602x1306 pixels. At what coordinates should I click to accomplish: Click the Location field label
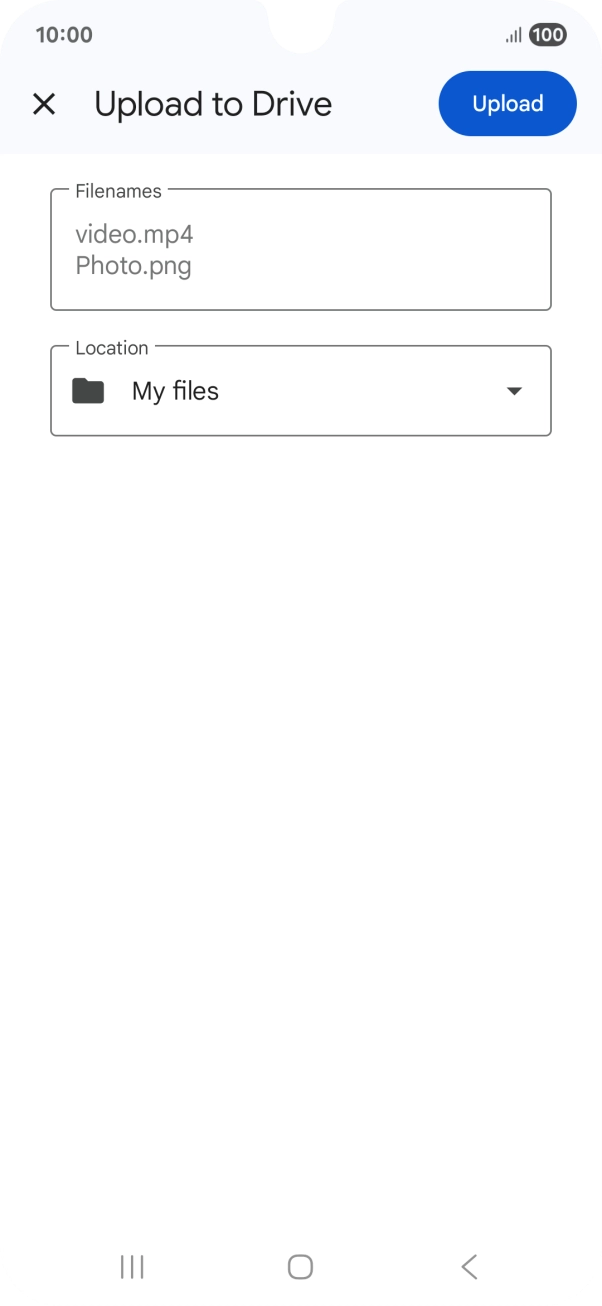111,348
